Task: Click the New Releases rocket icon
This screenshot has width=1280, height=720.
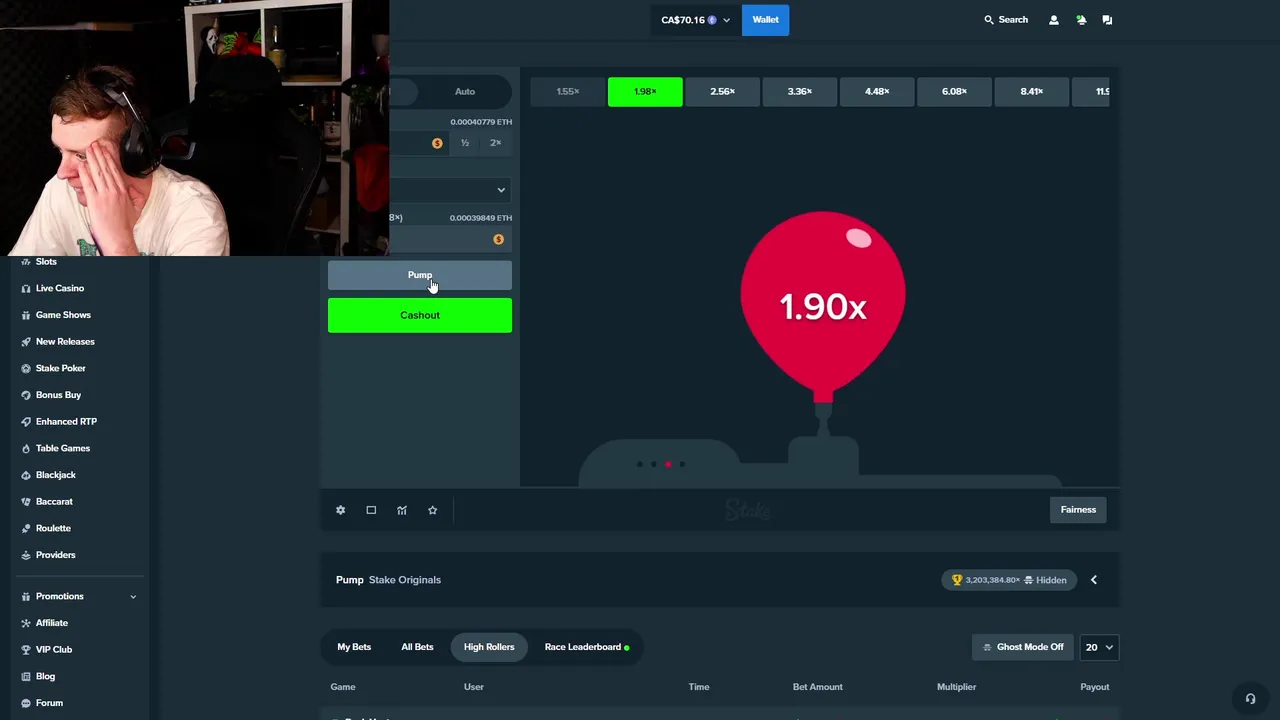Action: [x=26, y=342]
